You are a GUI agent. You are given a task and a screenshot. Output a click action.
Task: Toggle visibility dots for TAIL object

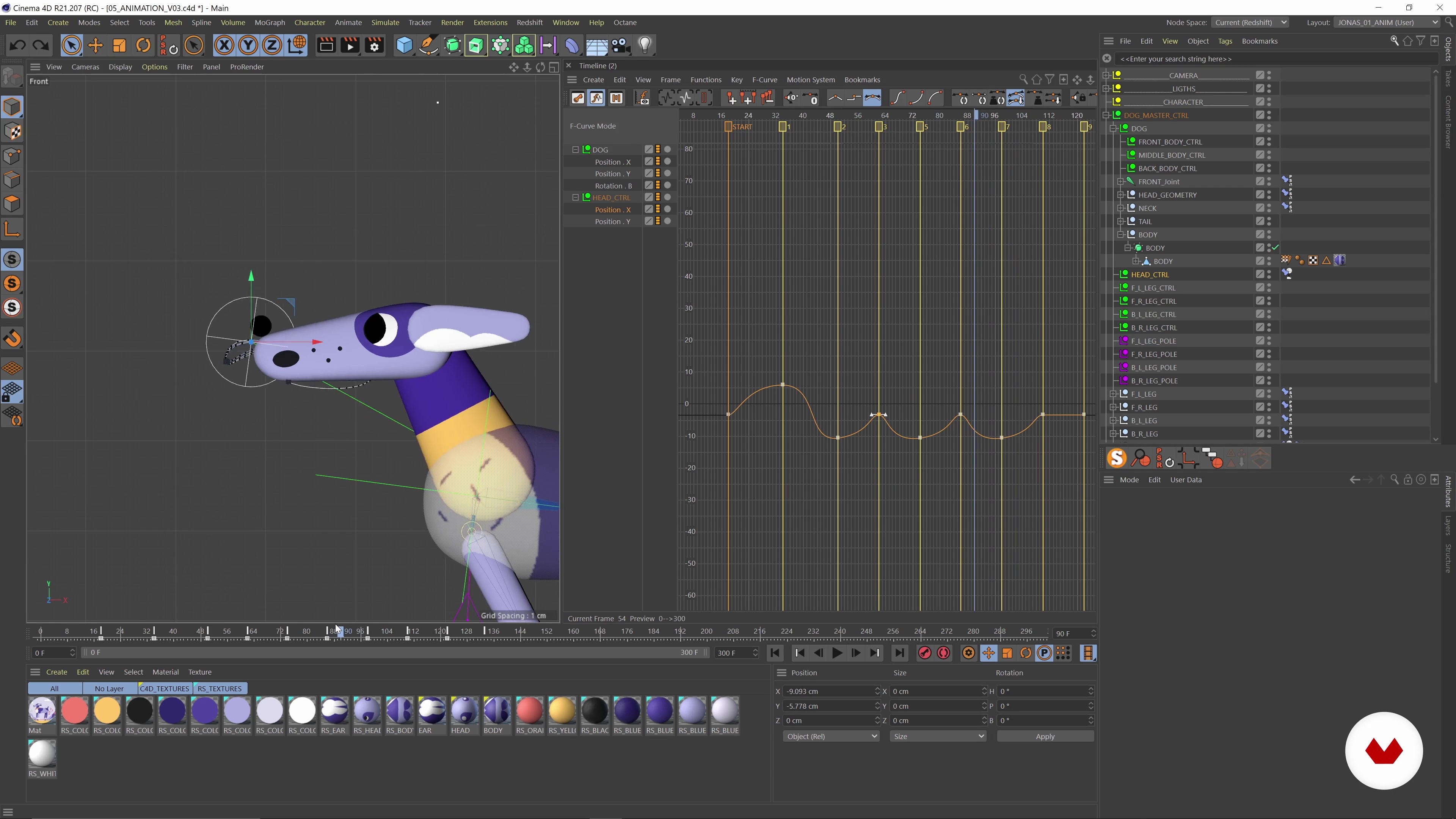tap(1269, 221)
